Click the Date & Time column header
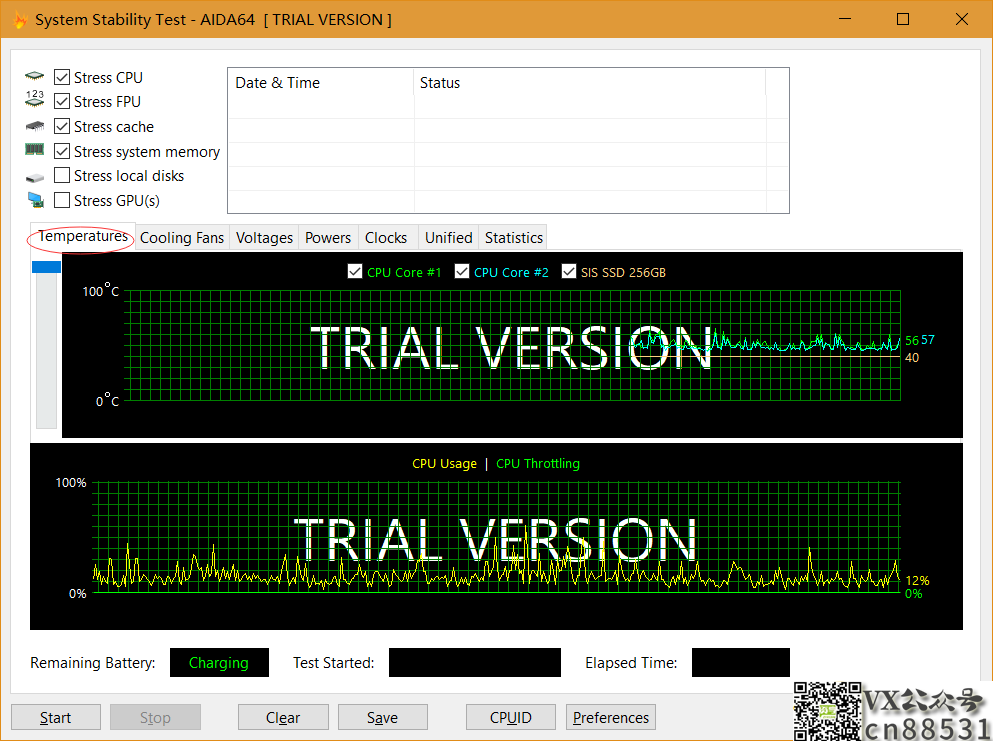Image resolution: width=993 pixels, height=741 pixels. [320, 82]
